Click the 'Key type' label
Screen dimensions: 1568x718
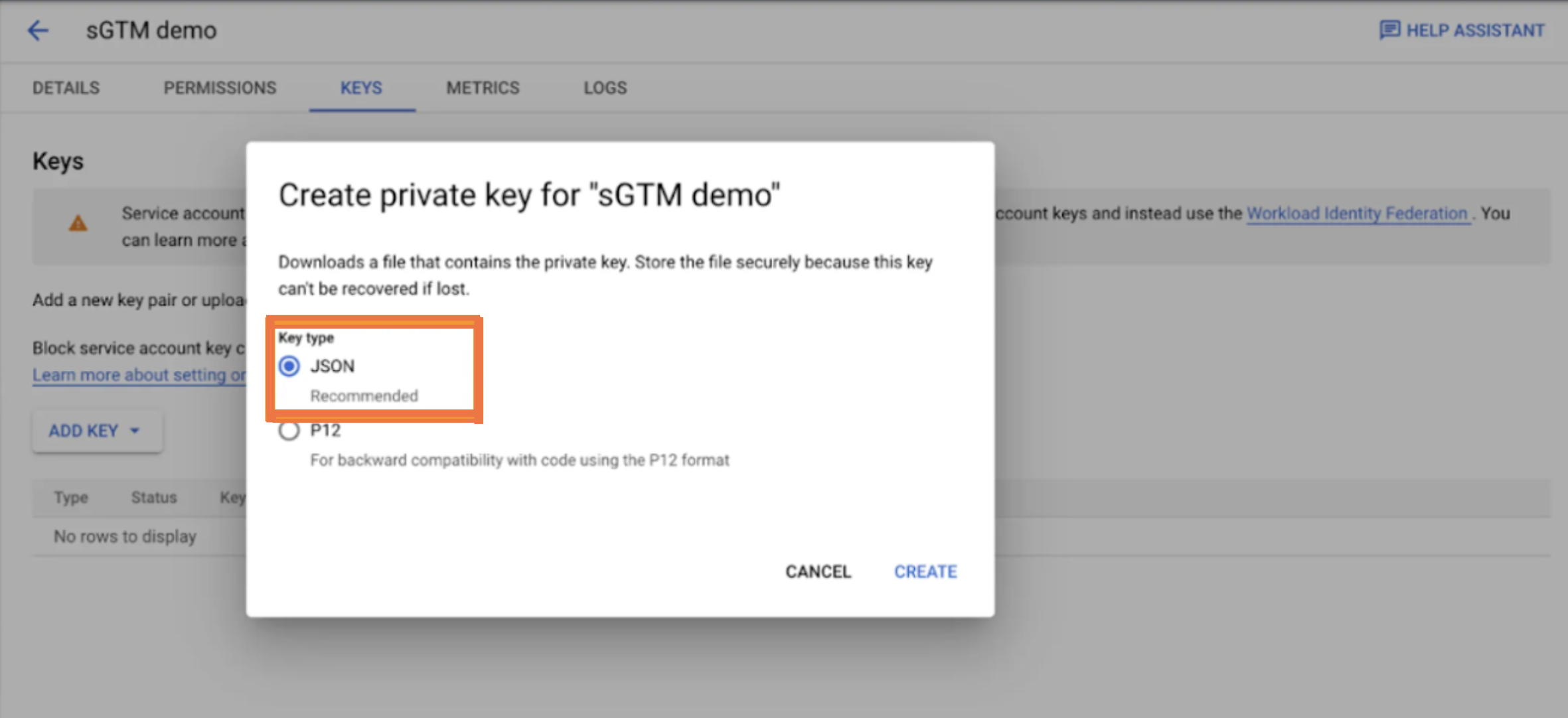[306, 338]
